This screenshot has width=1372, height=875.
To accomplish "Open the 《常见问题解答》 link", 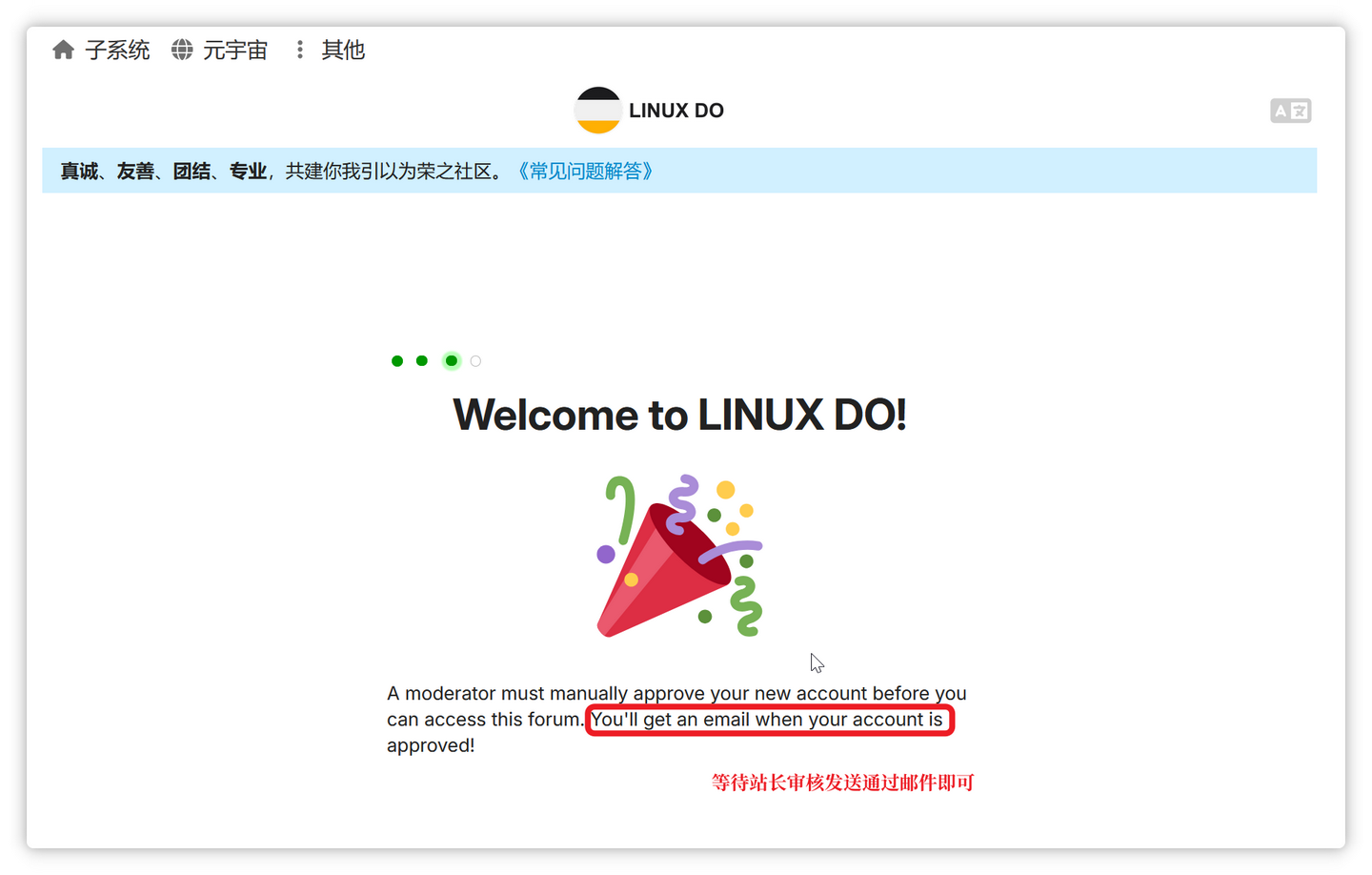I will [586, 171].
